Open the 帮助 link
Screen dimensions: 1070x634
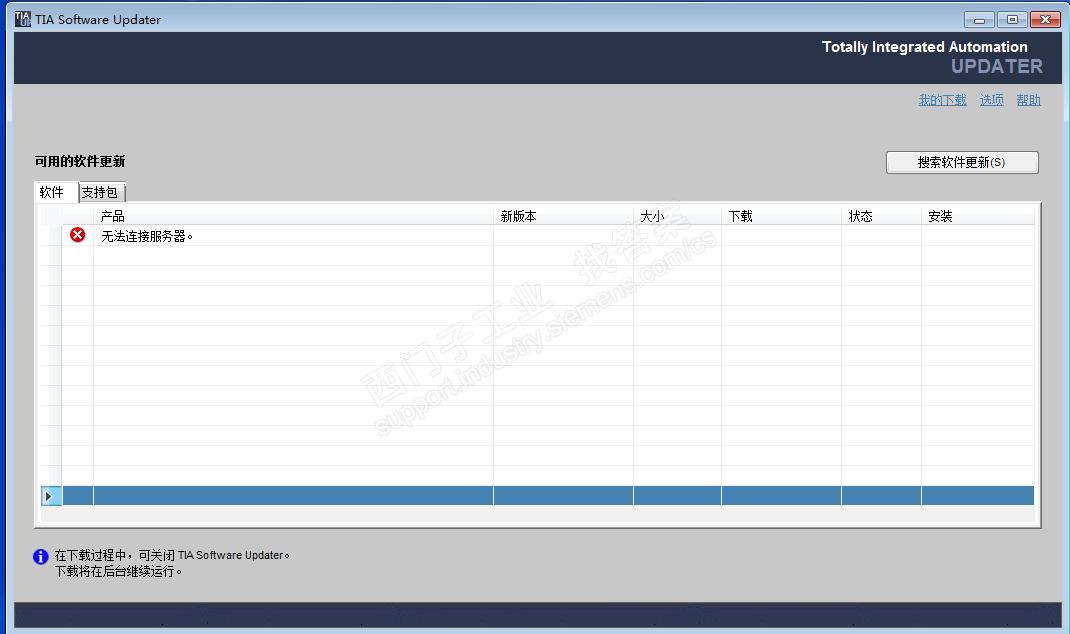point(1028,100)
